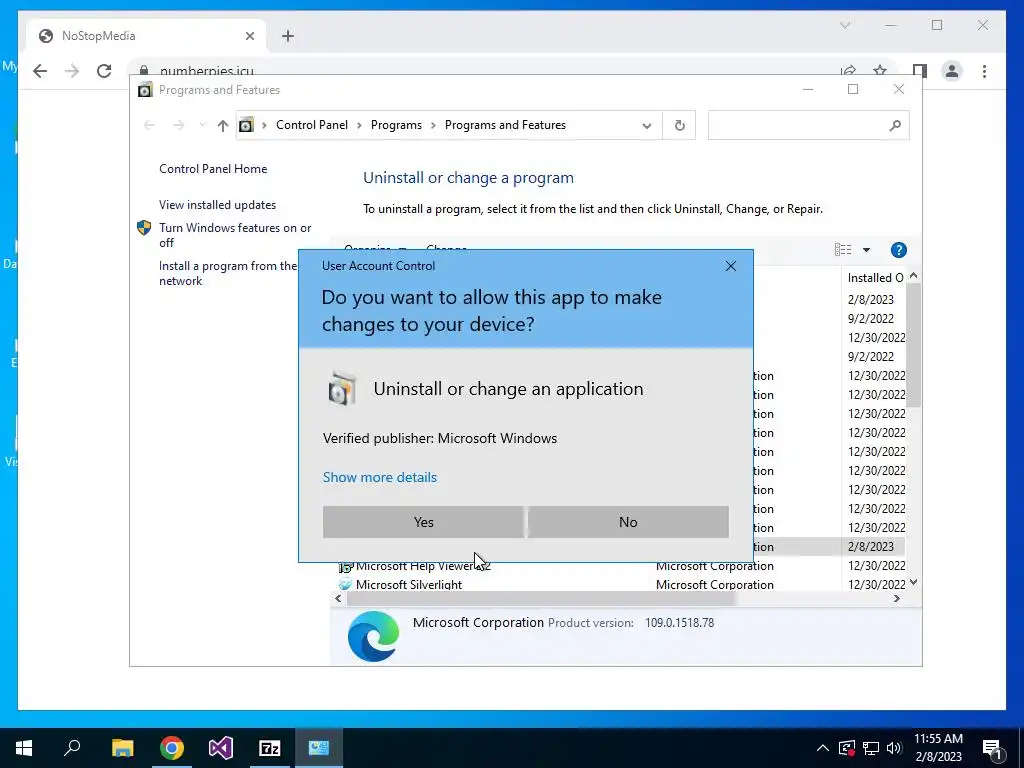This screenshot has height=768, width=1024.
Task: Select the NoStopMedia tab
Action: pyautogui.click(x=146, y=36)
